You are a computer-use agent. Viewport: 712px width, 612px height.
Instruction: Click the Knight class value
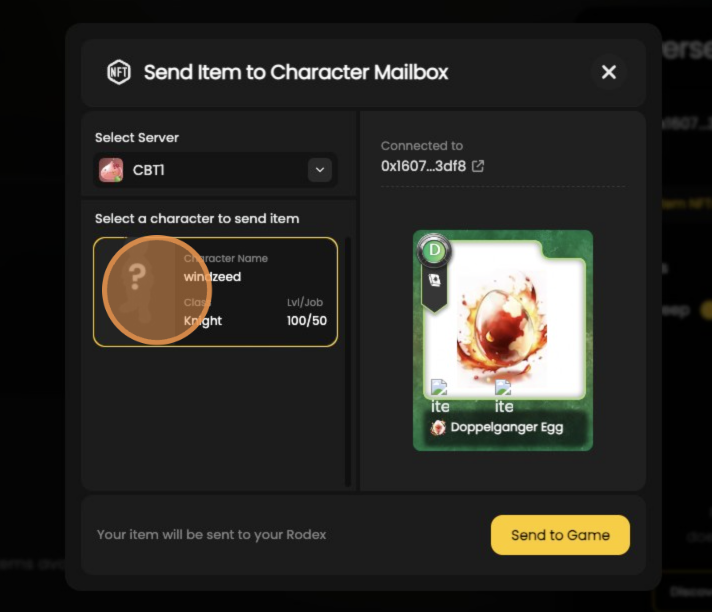click(x=203, y=321)
